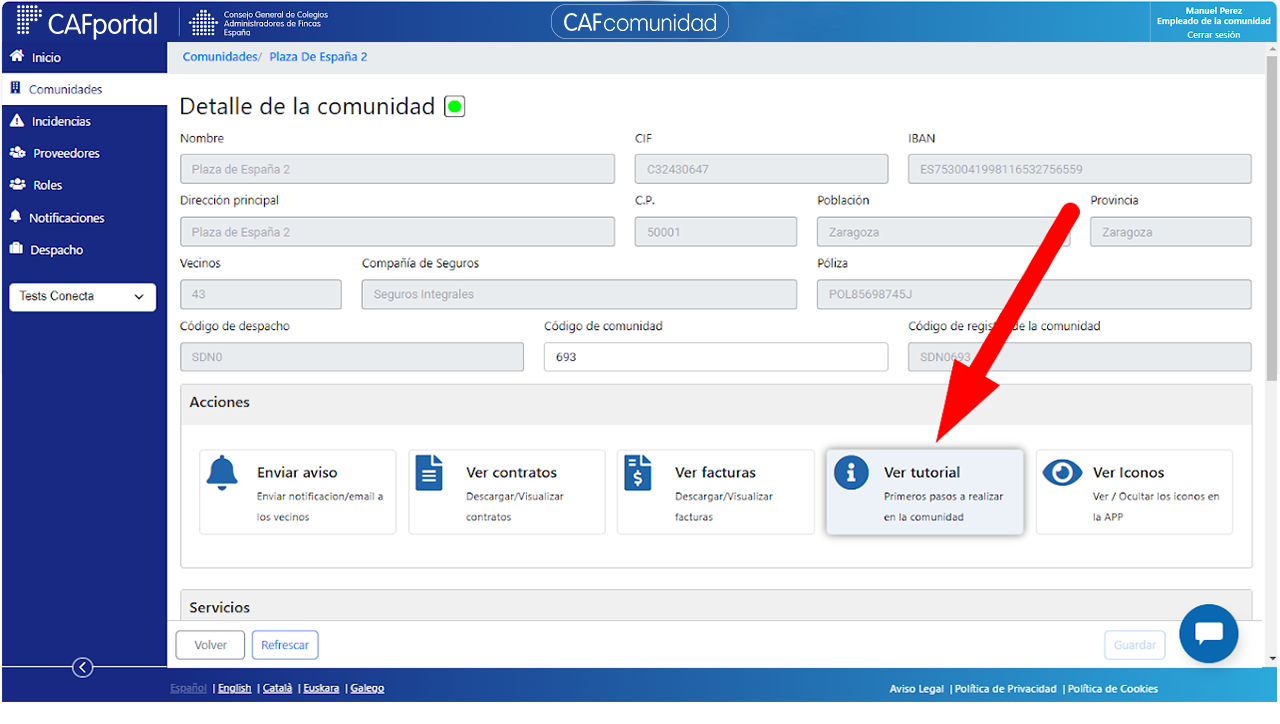
Task: Click the Código de comunidad input field
Action: pos(716,357)
